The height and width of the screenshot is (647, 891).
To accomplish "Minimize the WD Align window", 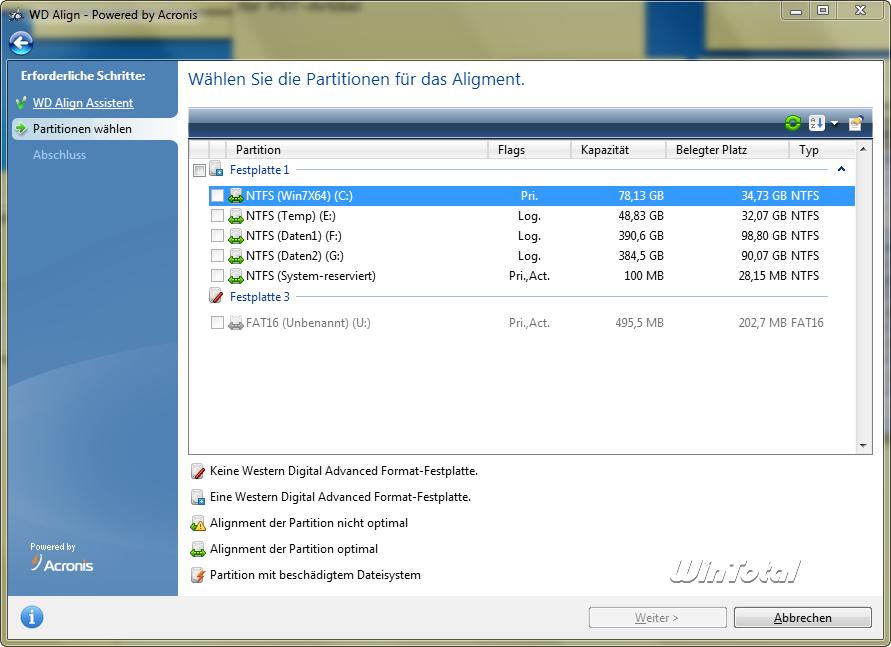I will coord(796,10).
